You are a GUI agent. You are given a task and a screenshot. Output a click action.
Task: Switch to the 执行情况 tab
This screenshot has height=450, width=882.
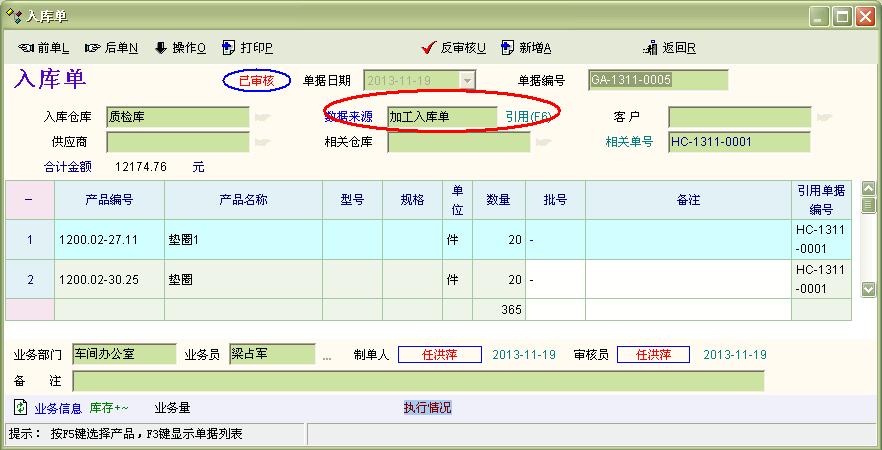(x=427, y=408)
